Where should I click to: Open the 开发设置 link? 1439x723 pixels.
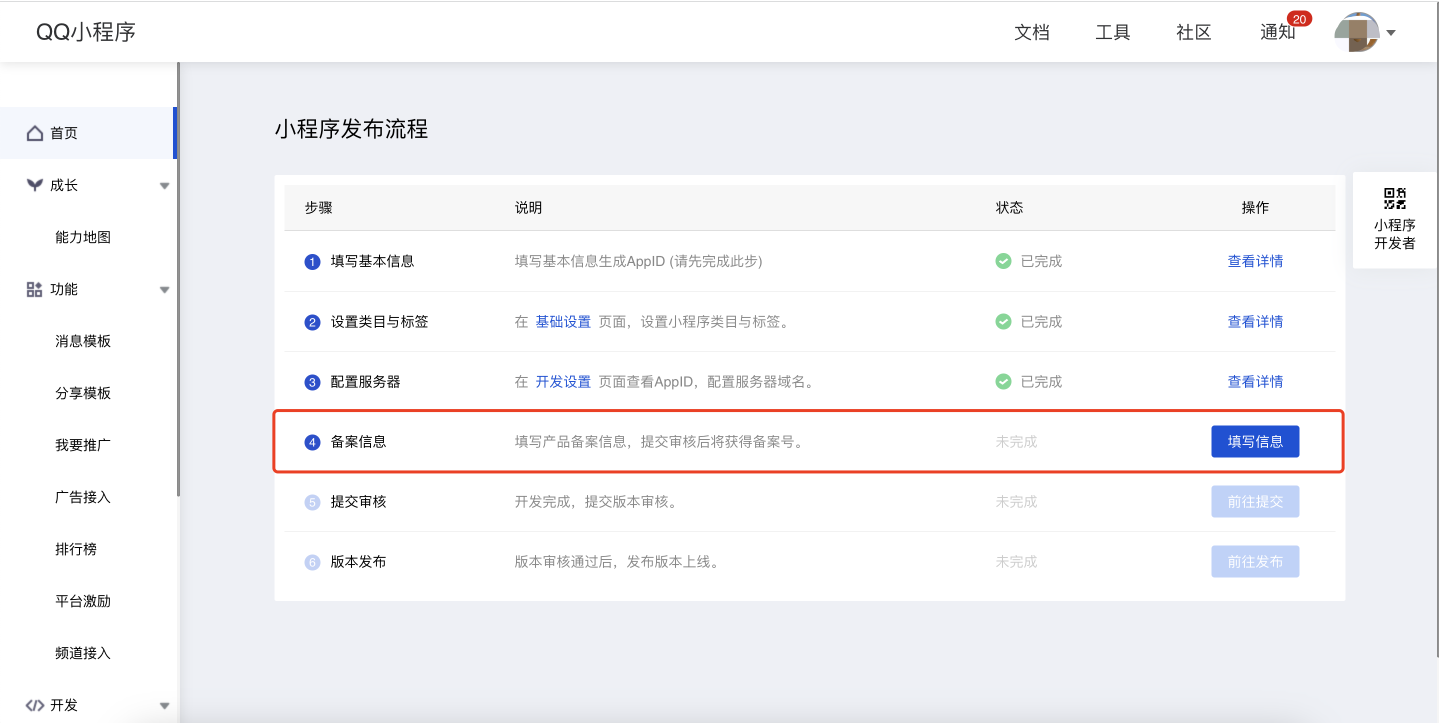click(563, 381)
